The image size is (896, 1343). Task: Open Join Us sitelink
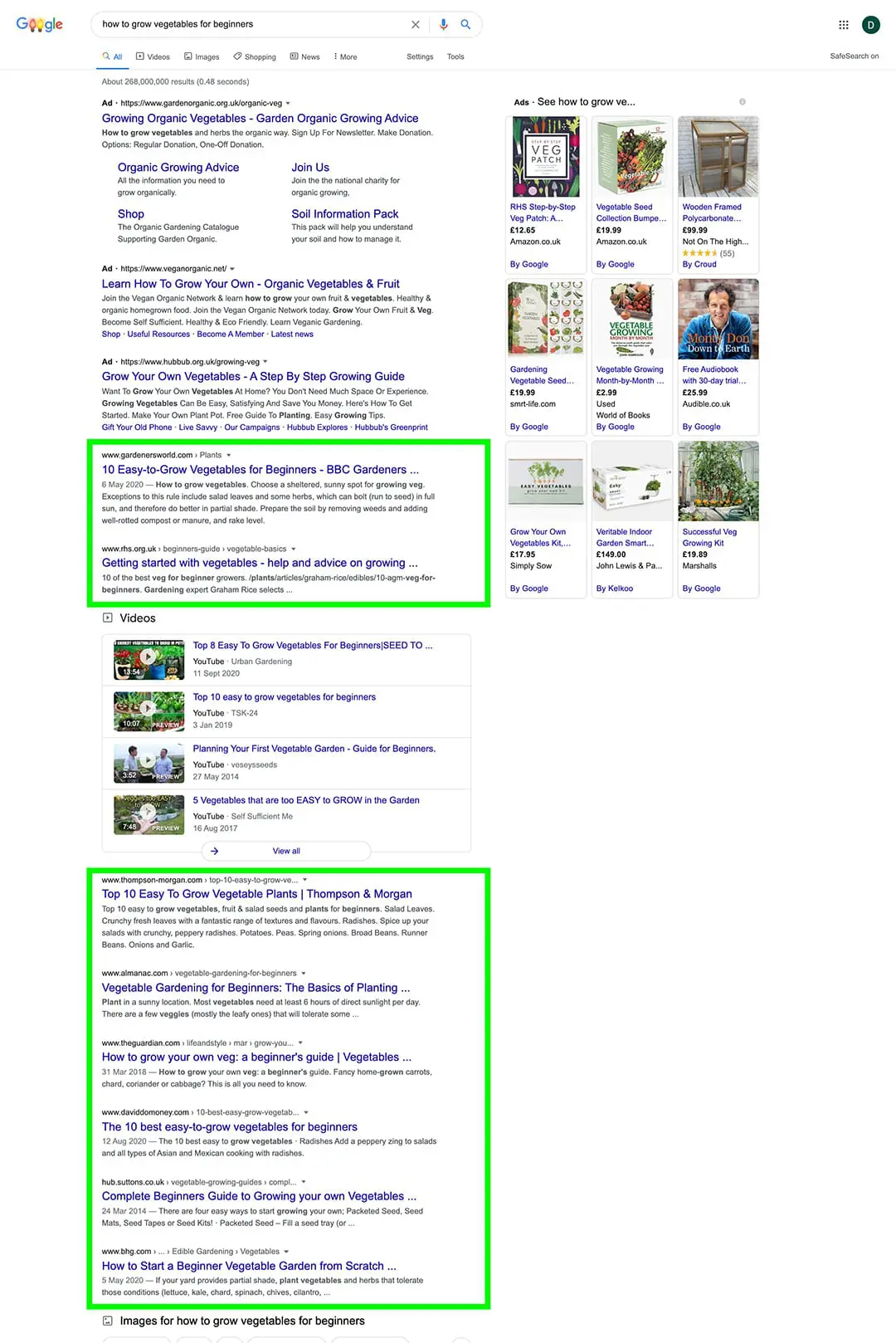pos(310,168)
